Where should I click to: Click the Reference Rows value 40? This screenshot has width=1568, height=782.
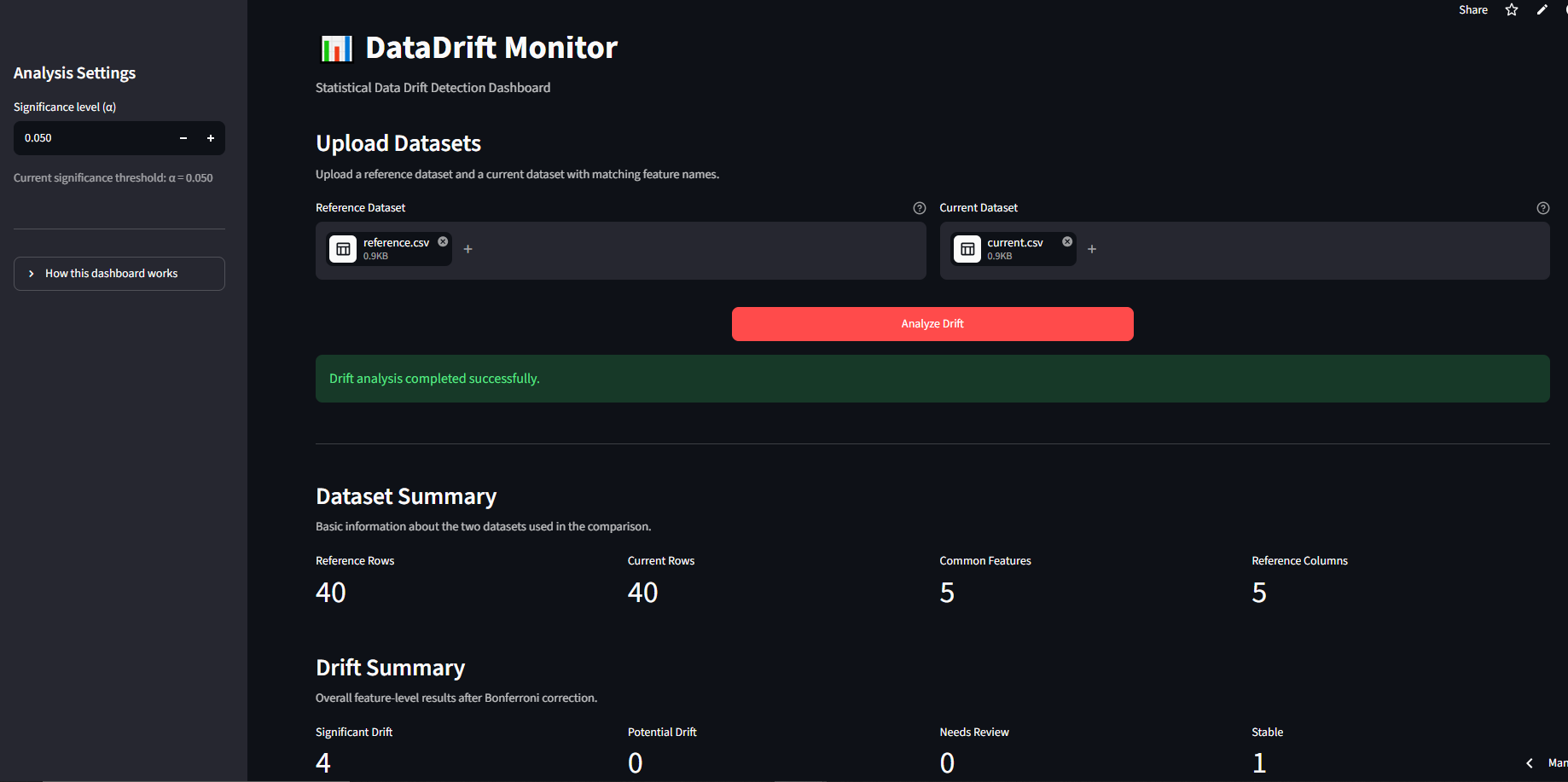pos(331,593)
